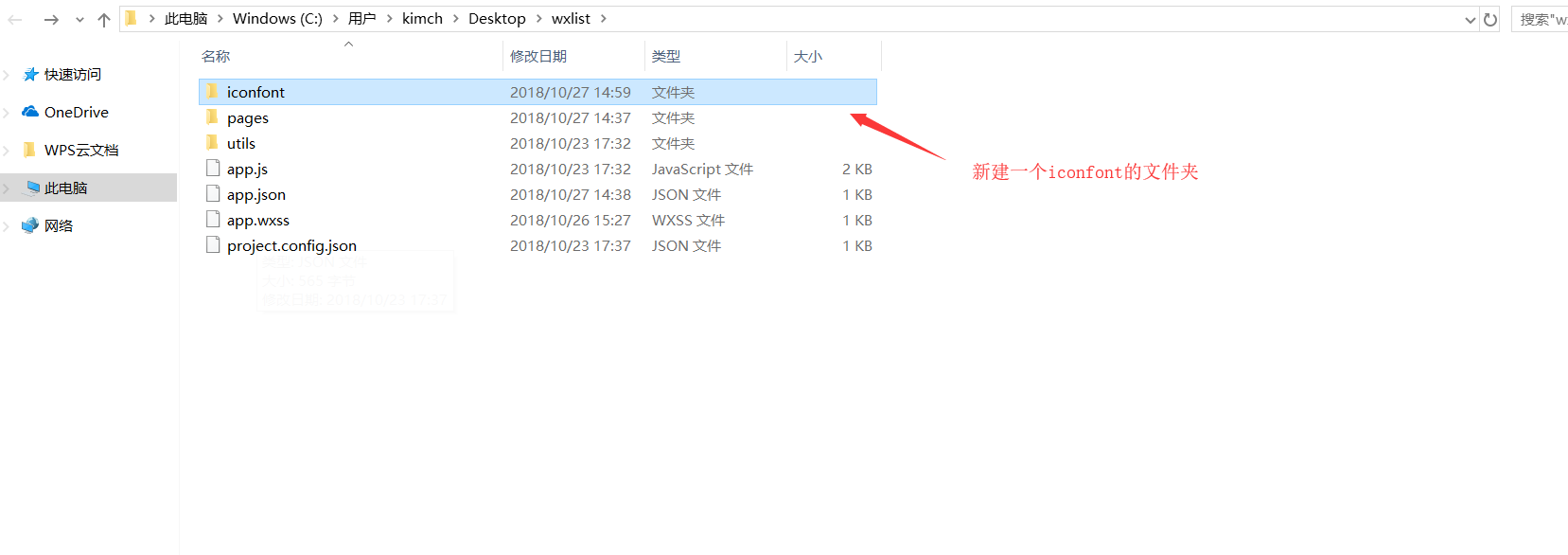Viewport: 1568px width, 555px height.
Task: Click 2 KB size of app.js
Action: coord(857,170)
